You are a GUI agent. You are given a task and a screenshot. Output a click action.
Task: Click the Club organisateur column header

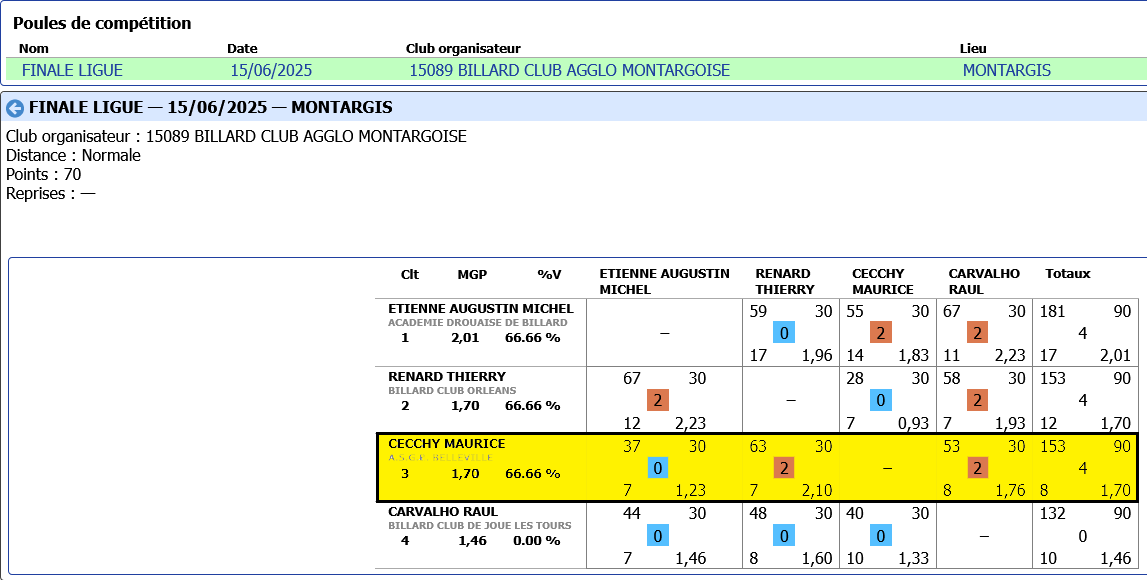pos(463,48)
